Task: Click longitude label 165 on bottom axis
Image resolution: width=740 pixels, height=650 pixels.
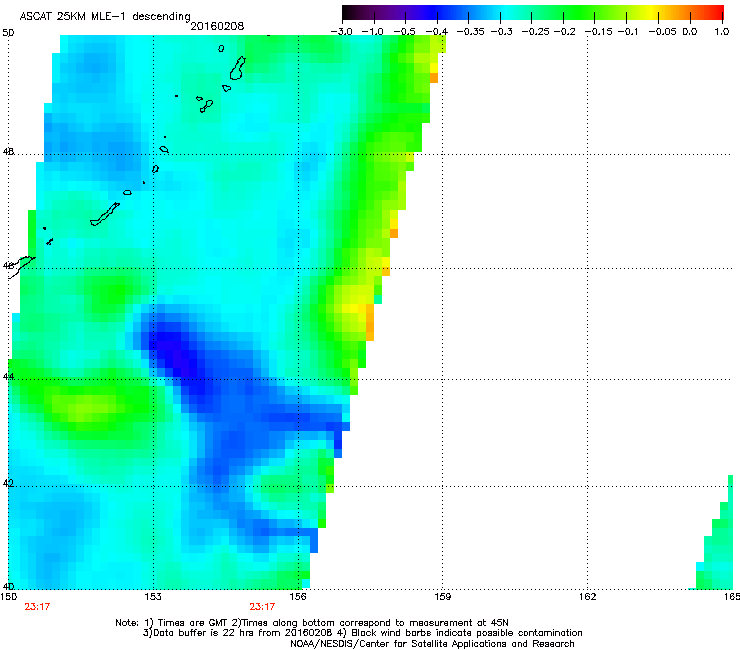Action: (x=732, y=597)
